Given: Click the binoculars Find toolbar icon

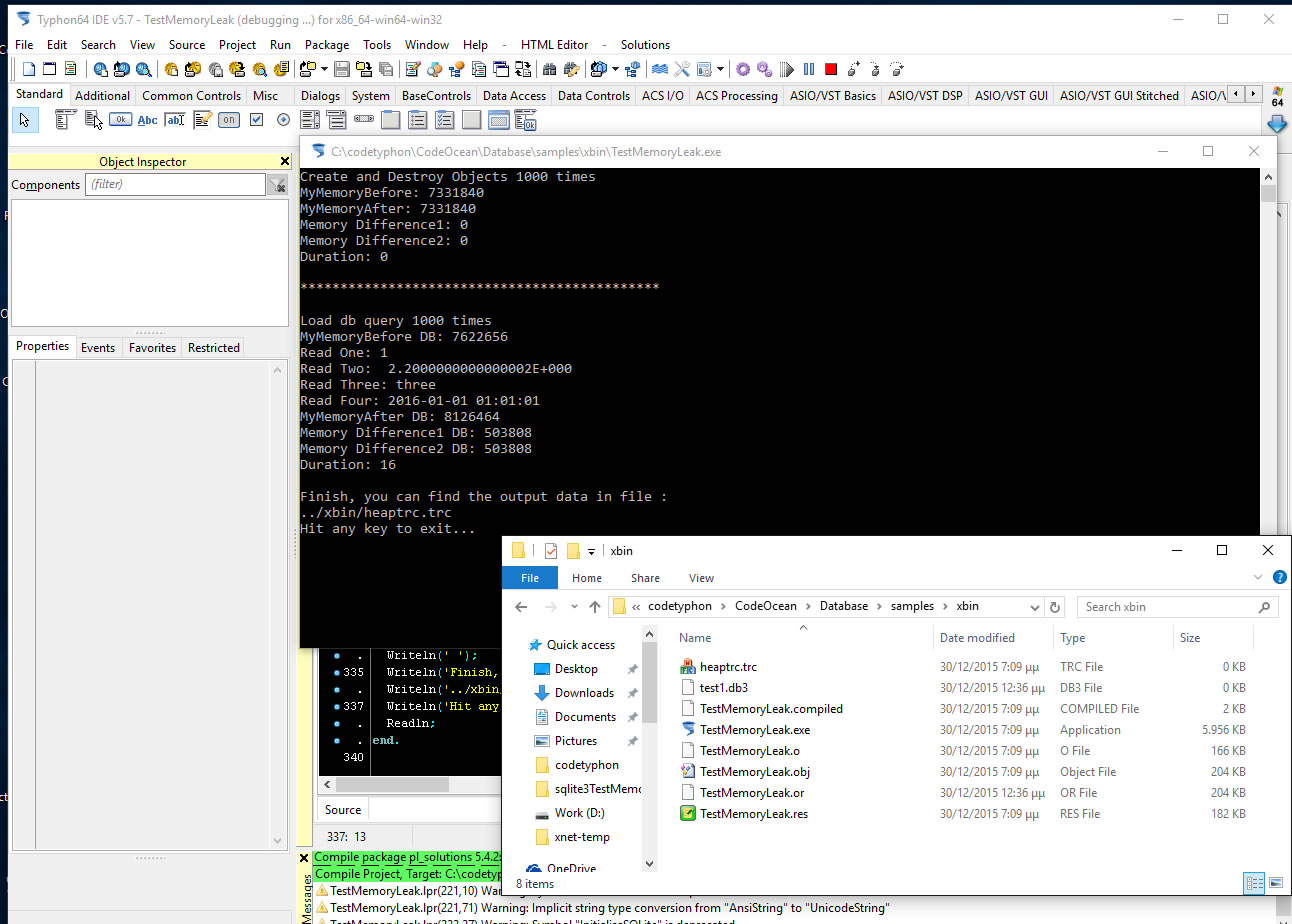Looking at the screenshot, I should pyautogui.click(x=549, y=69).
